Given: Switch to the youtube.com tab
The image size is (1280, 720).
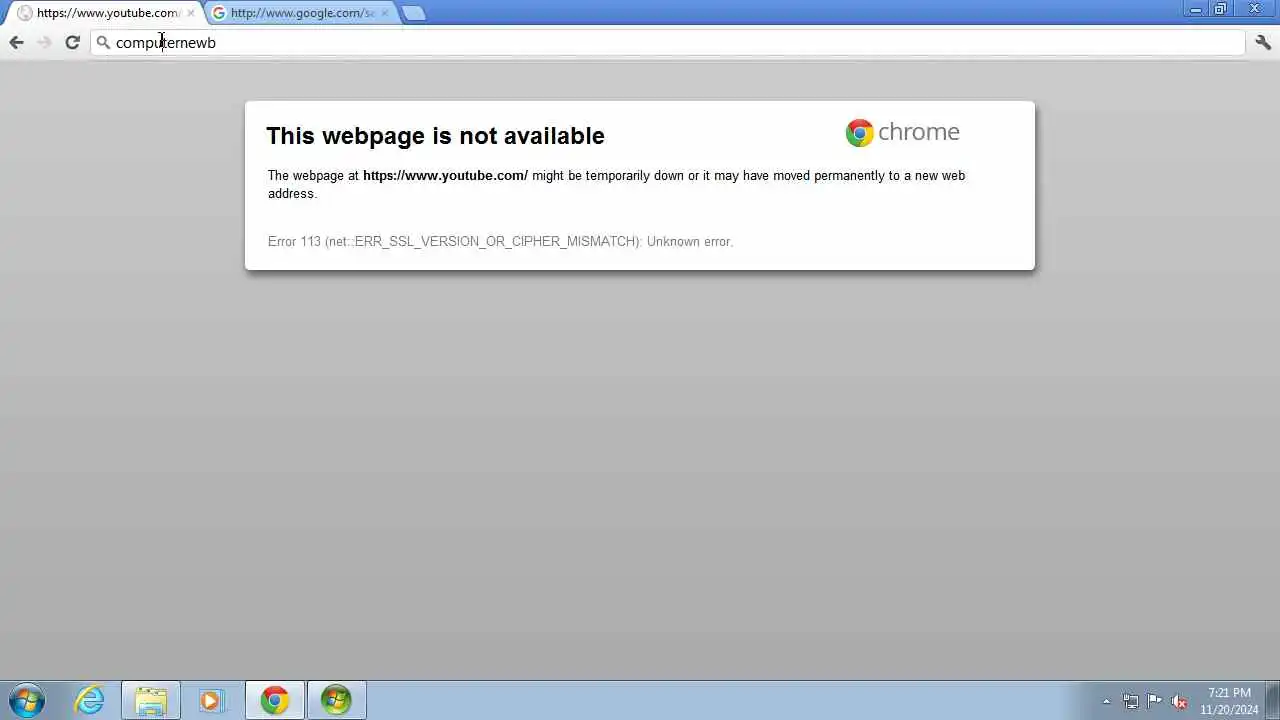Looking at the screenshot, I should tap(105, 13).
